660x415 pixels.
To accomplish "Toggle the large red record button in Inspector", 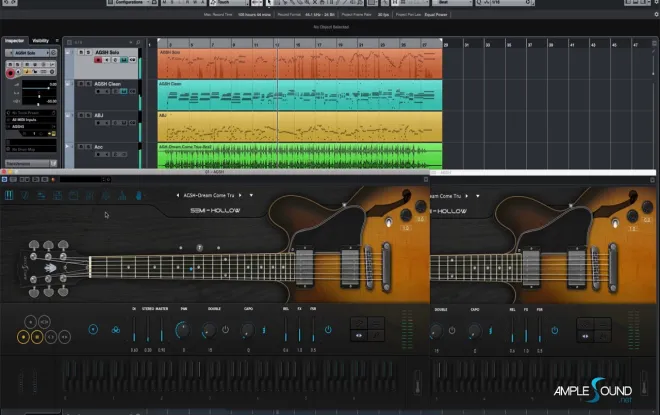I will pyautogui.click(x=10, y=73).
